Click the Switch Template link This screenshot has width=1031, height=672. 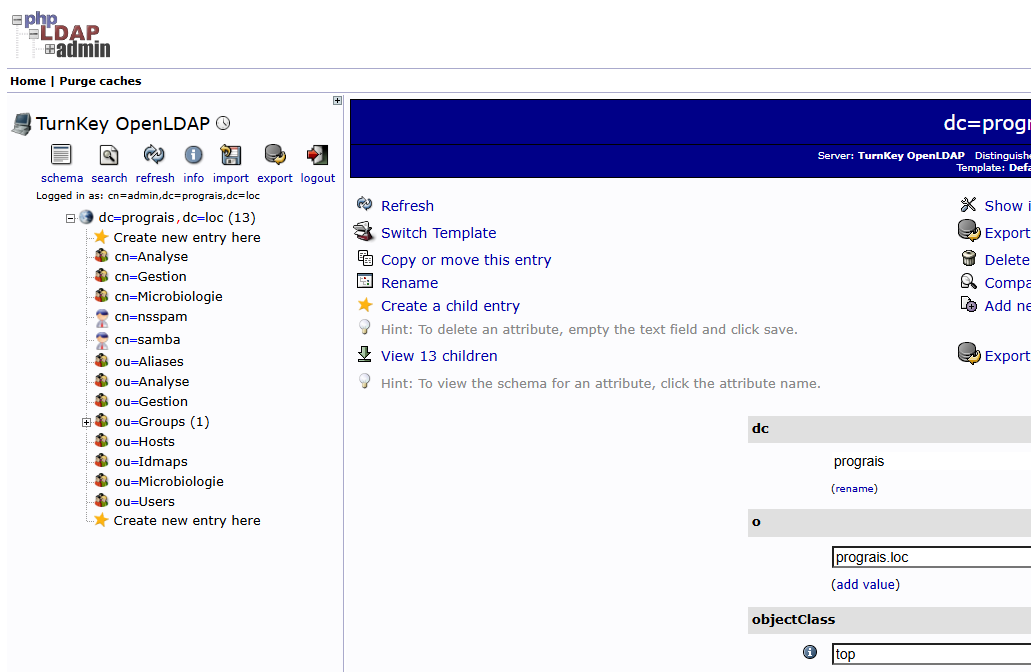coord(439,233)
